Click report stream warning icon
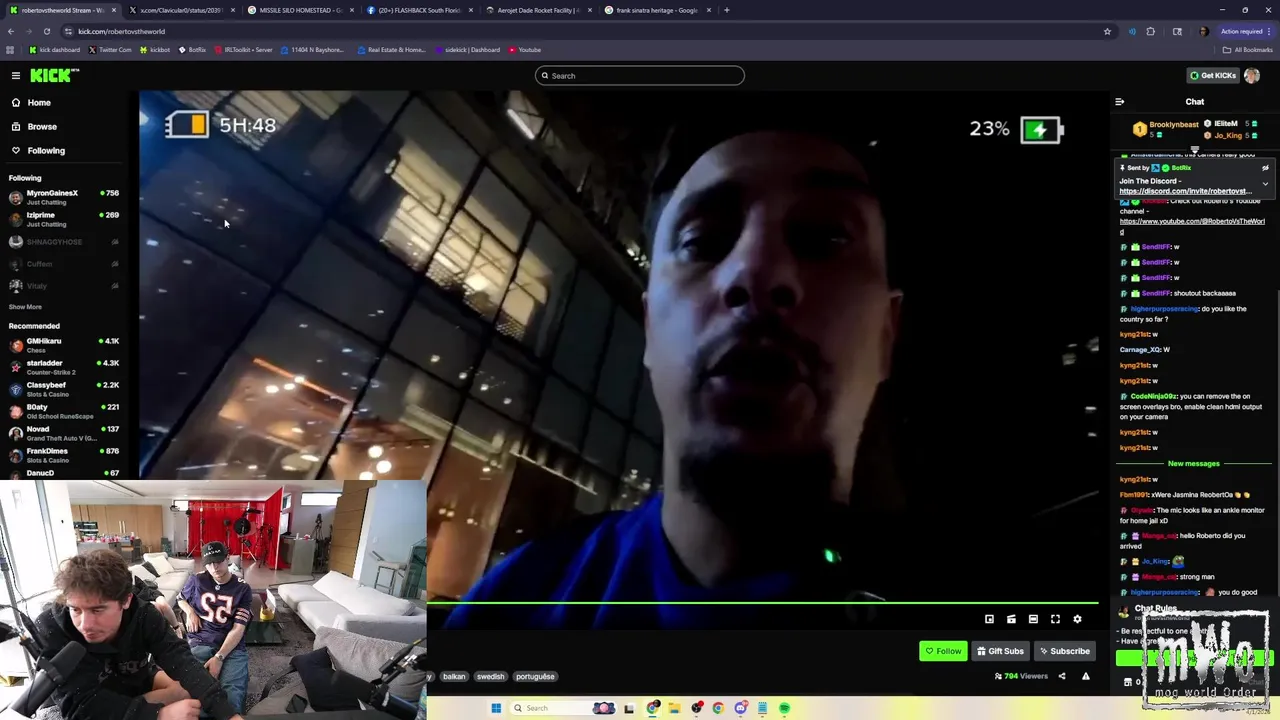1280x720 pixels. pyautogui.click(x=1085, y=676)
